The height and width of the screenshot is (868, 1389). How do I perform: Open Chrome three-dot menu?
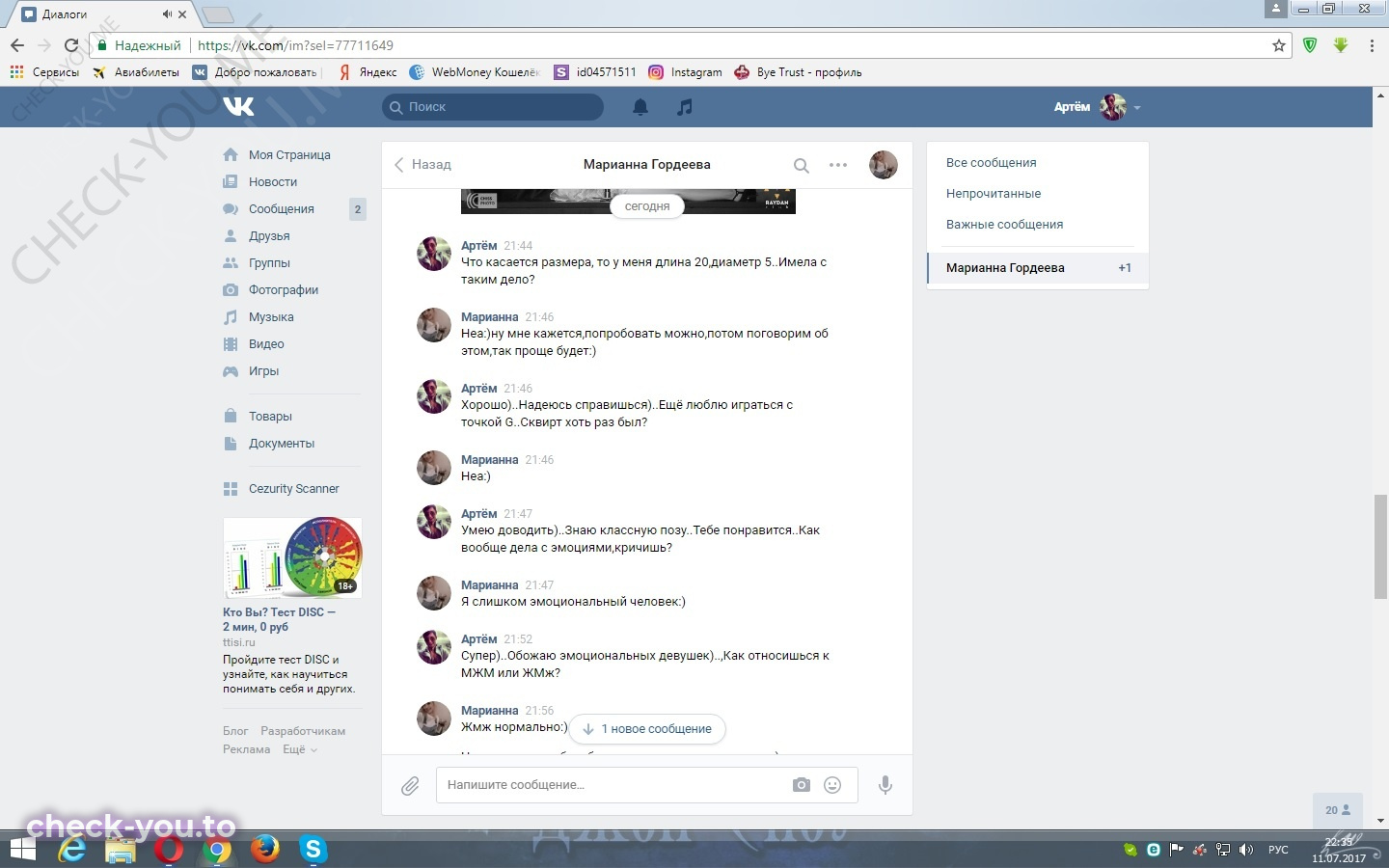[x=1372, y=45]
